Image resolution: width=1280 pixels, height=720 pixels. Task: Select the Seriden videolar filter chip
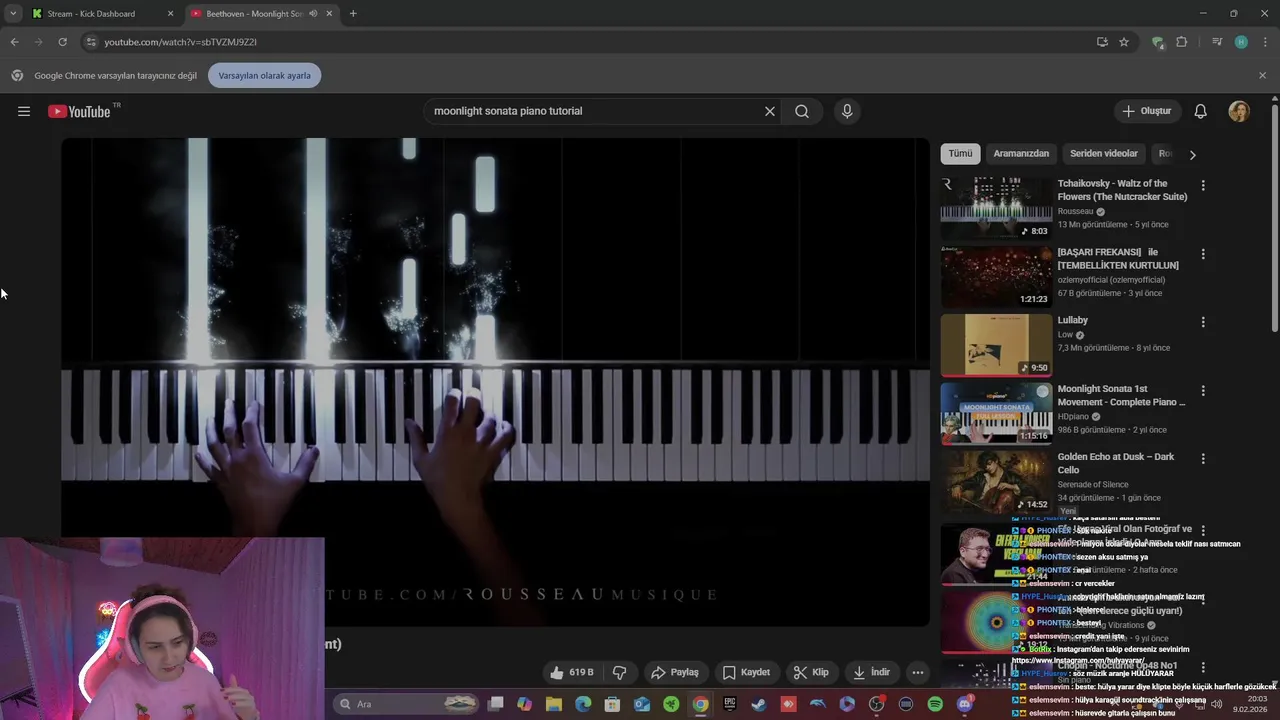coord(1104,154)
